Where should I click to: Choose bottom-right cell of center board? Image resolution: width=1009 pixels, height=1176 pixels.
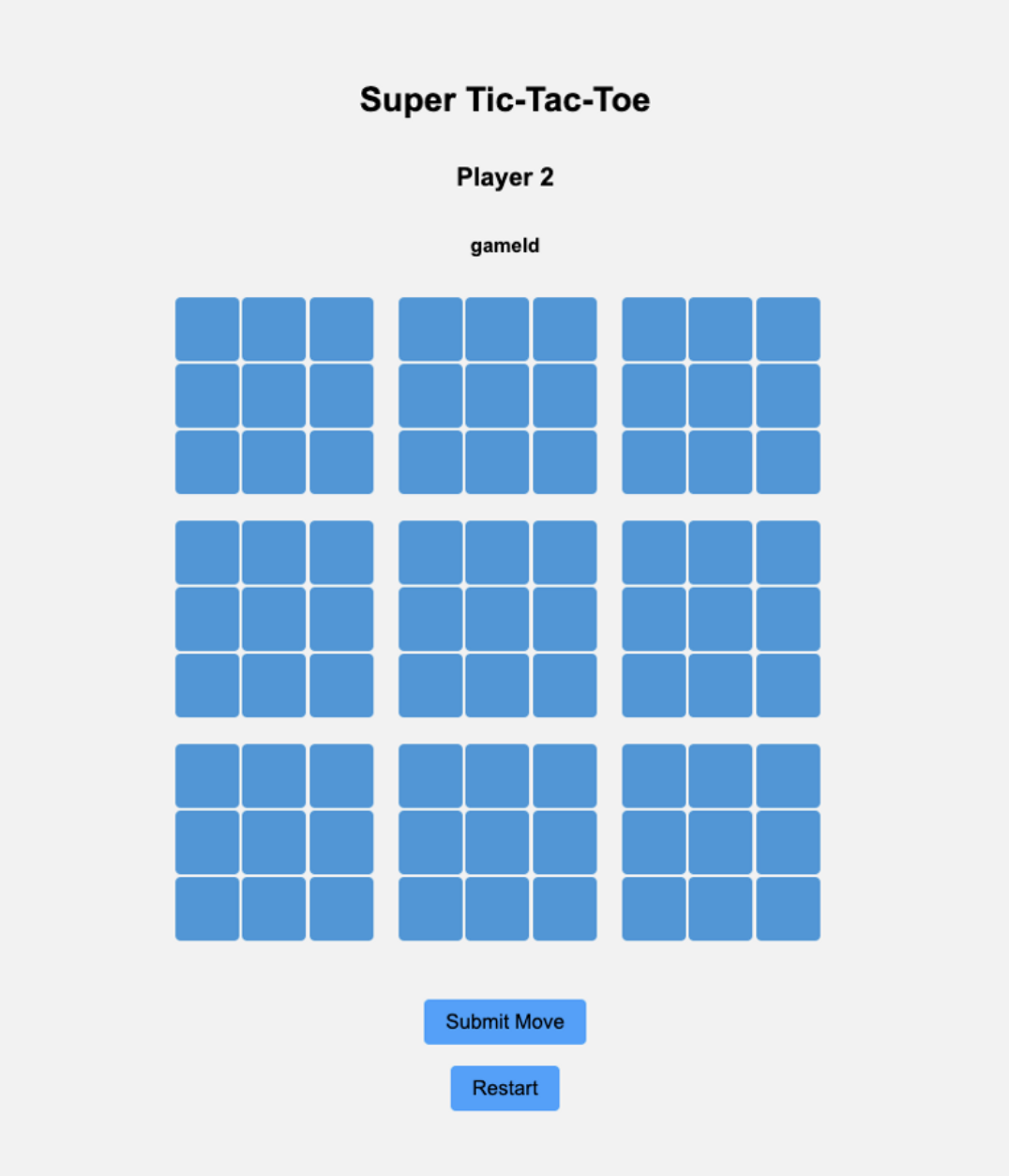pos(565,686)
